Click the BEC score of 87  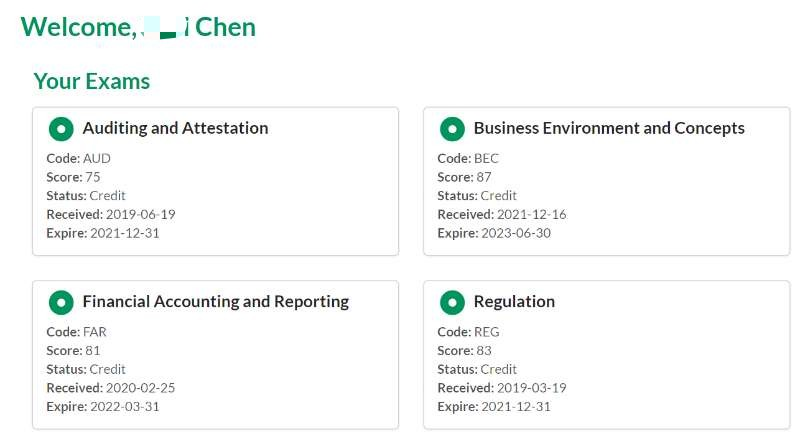484,177
